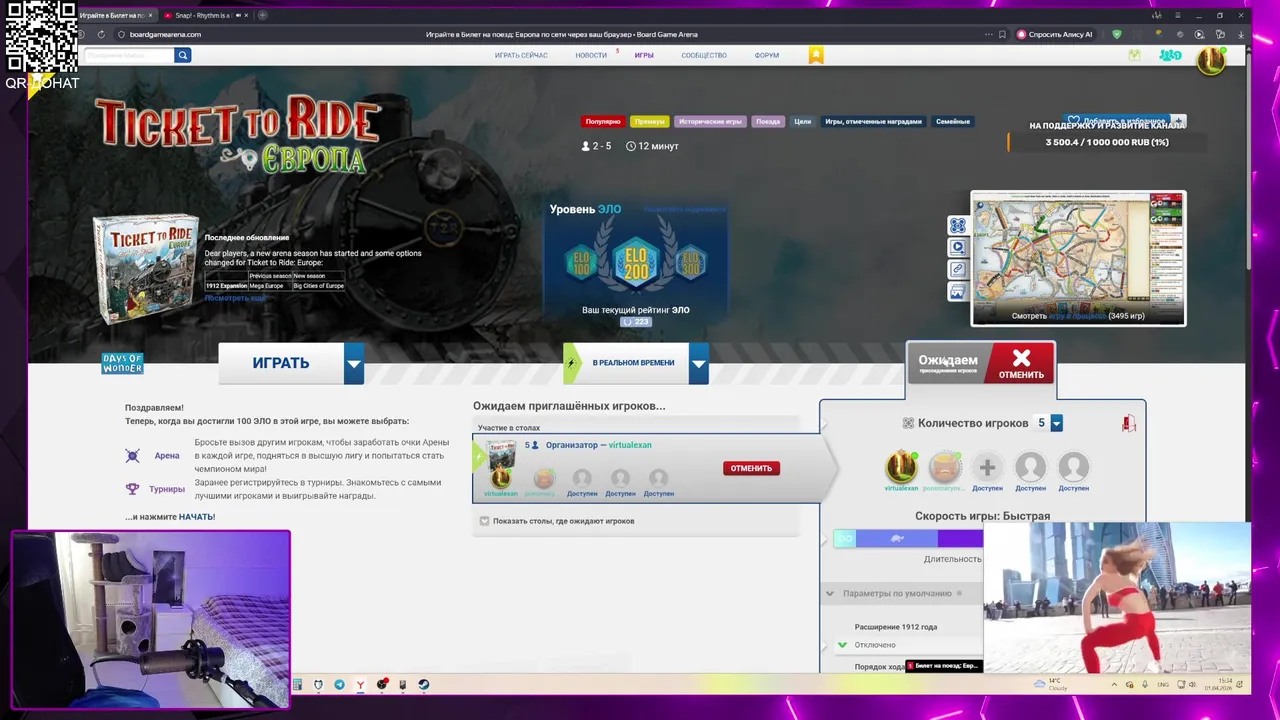Click virtualexan avatar in right player panel

pos(901,467)
